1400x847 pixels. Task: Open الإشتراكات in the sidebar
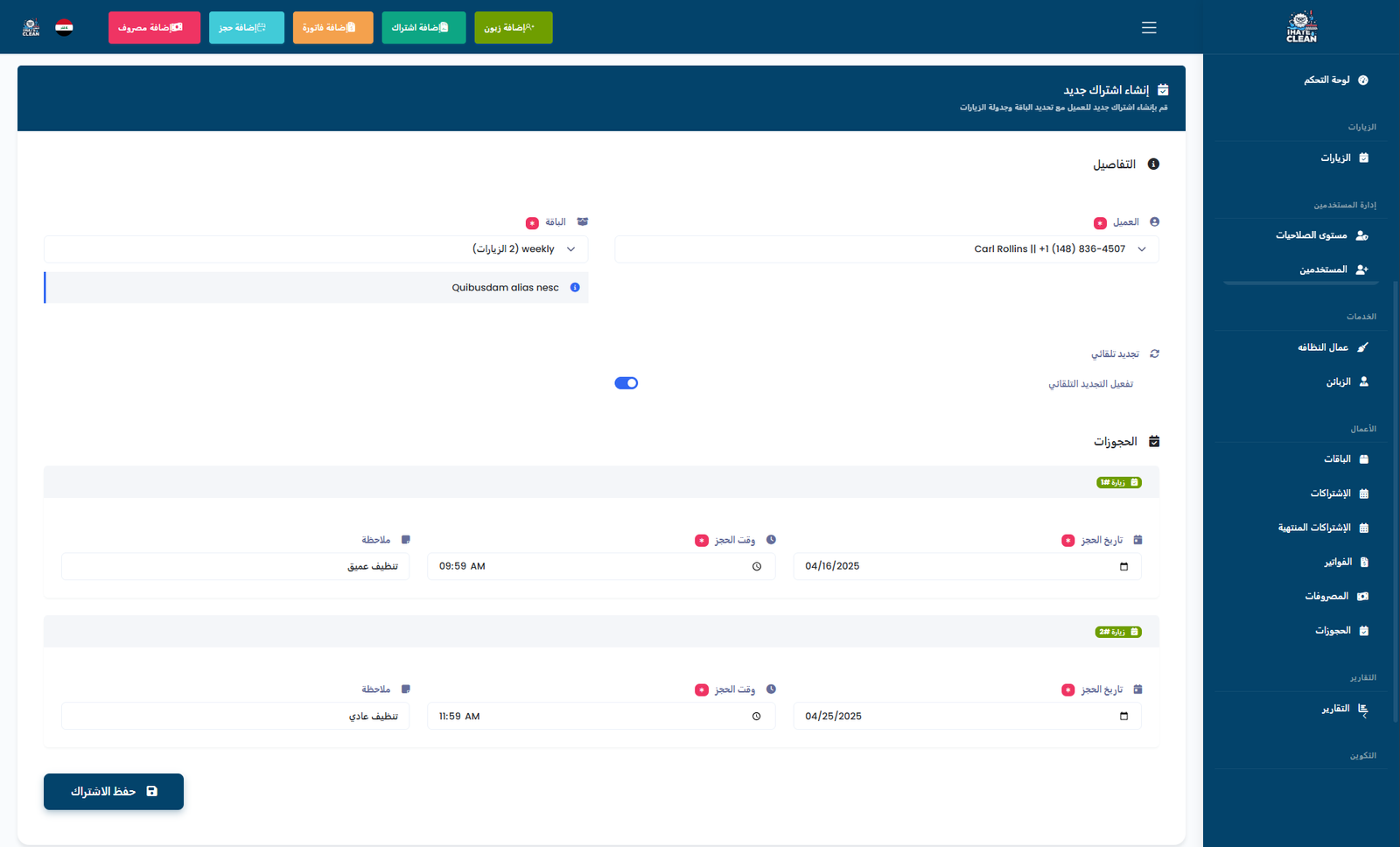click(1330, 493)
